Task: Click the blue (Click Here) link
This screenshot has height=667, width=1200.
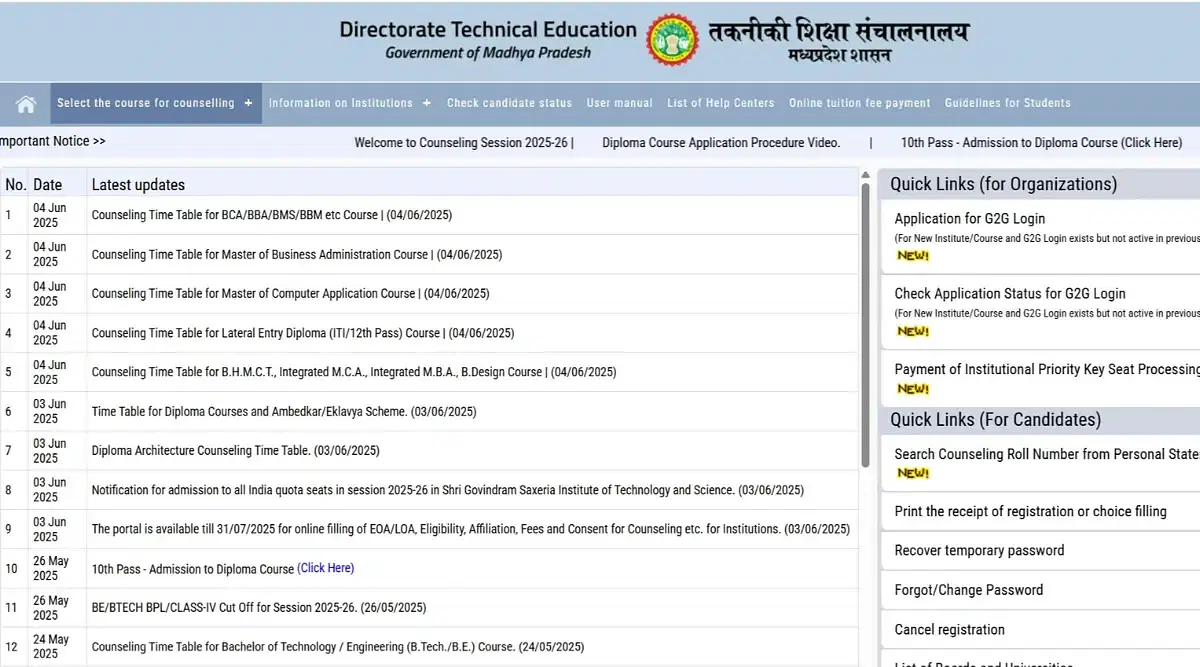Action: tap(326, 568)
